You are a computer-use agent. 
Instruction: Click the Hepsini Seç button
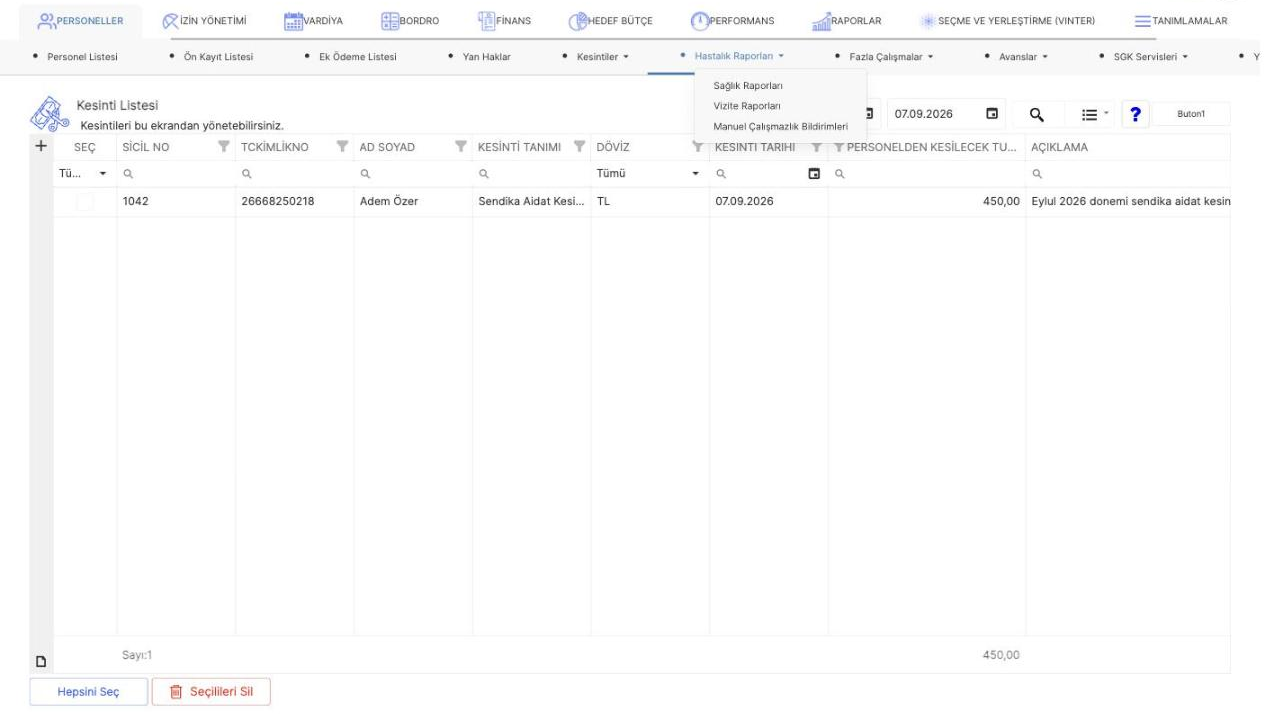[90, 693]
